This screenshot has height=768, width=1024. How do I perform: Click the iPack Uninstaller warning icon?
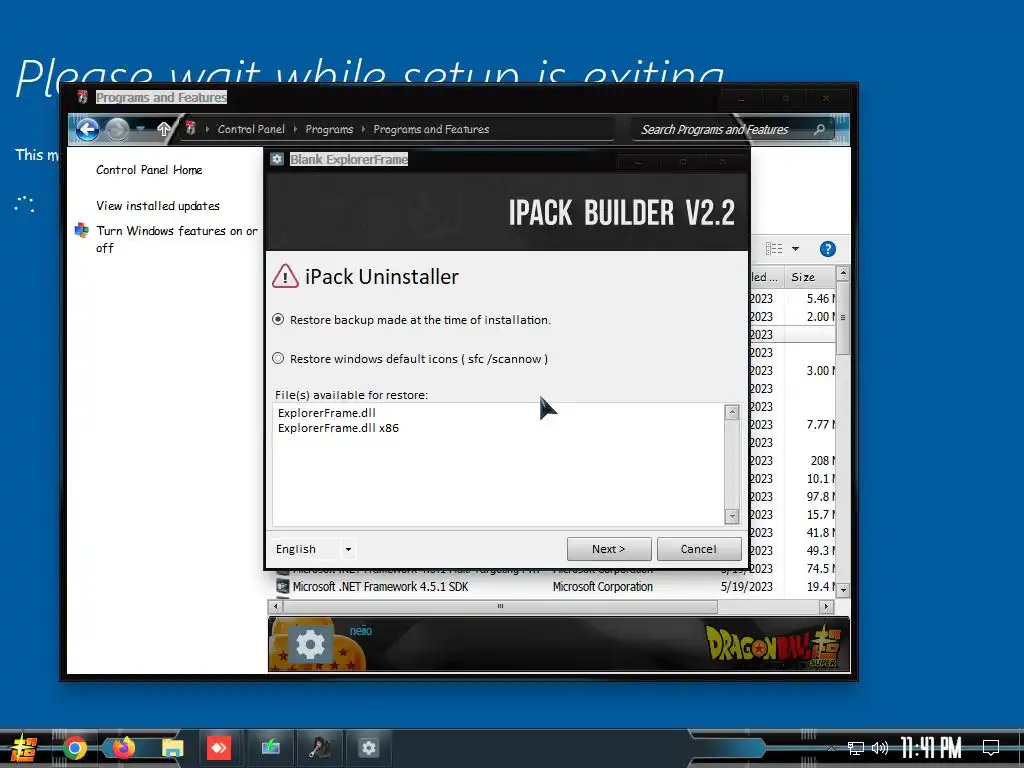(285, 276)
